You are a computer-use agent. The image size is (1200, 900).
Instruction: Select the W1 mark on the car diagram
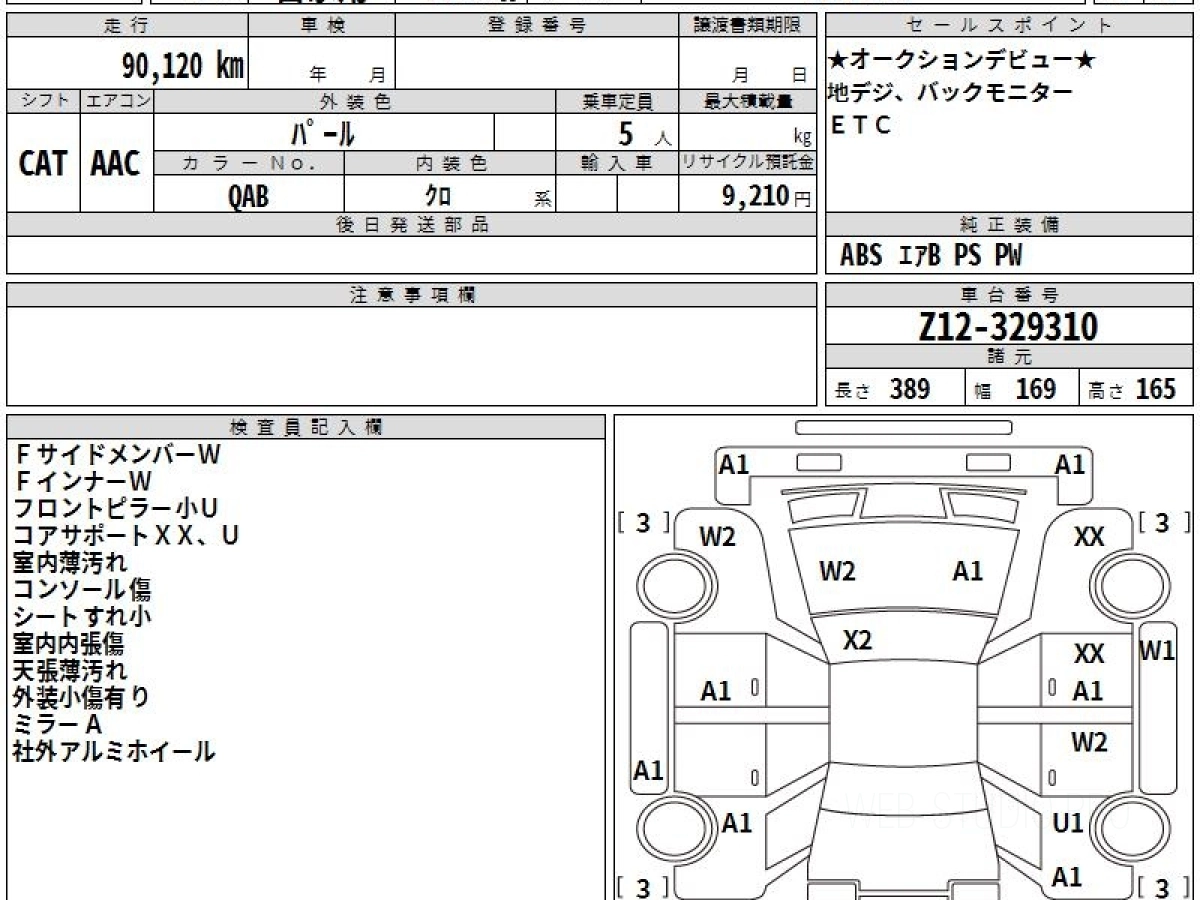click(1157, 651)
